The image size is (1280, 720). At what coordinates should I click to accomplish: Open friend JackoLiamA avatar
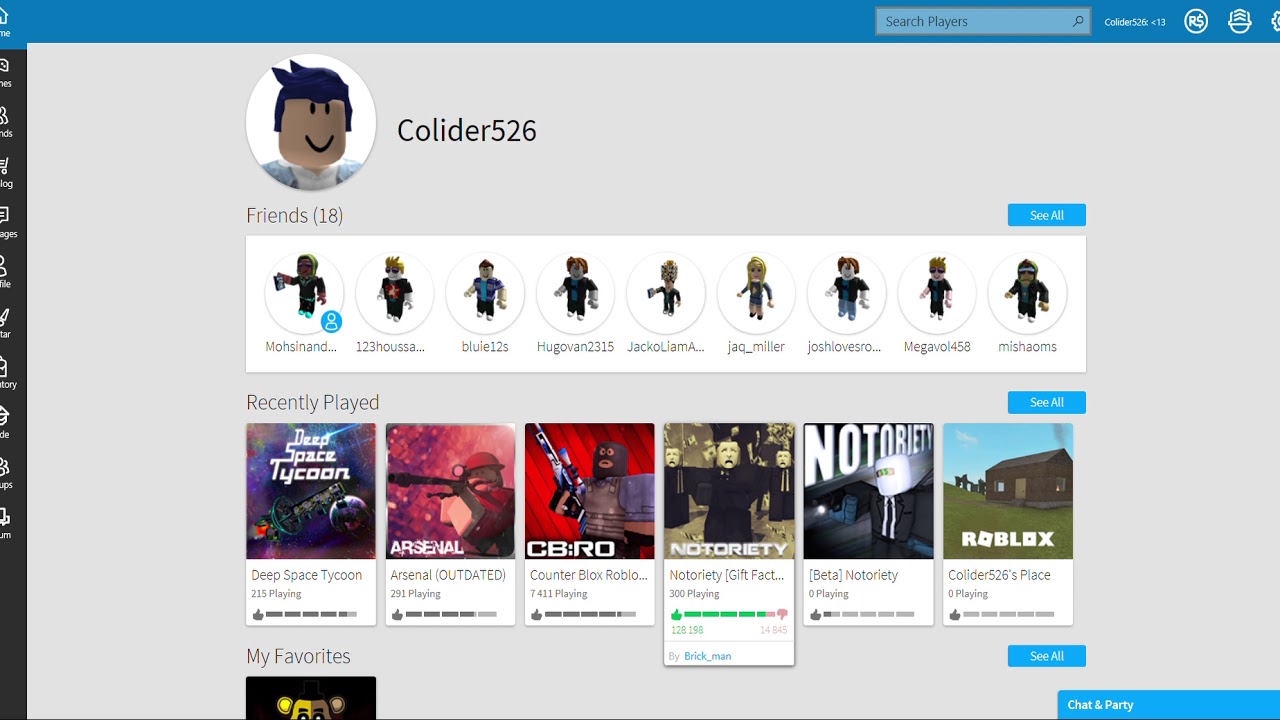pyautogui.click(x=666, y=293)
